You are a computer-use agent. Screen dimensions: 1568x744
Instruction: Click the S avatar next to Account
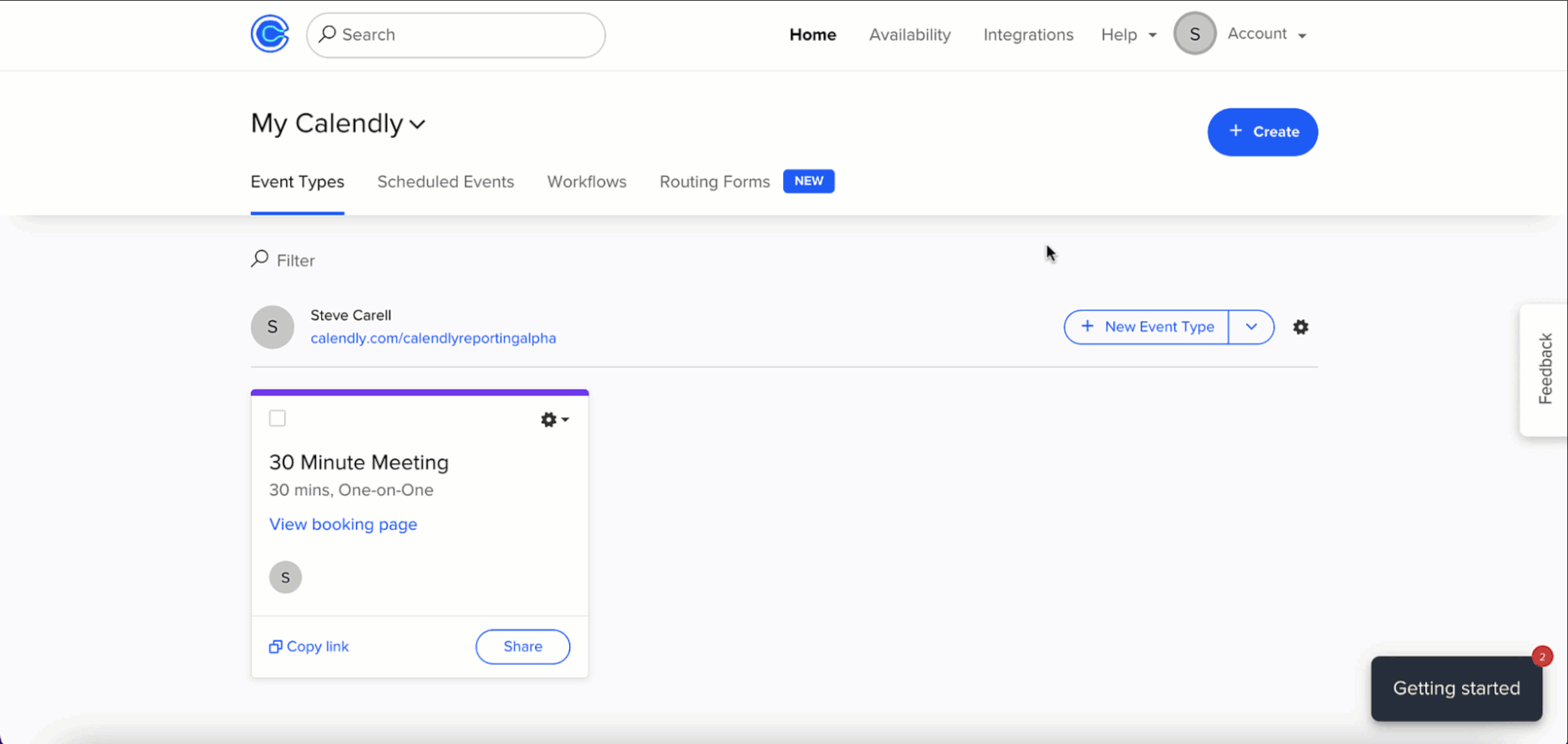click(1194, 34)
